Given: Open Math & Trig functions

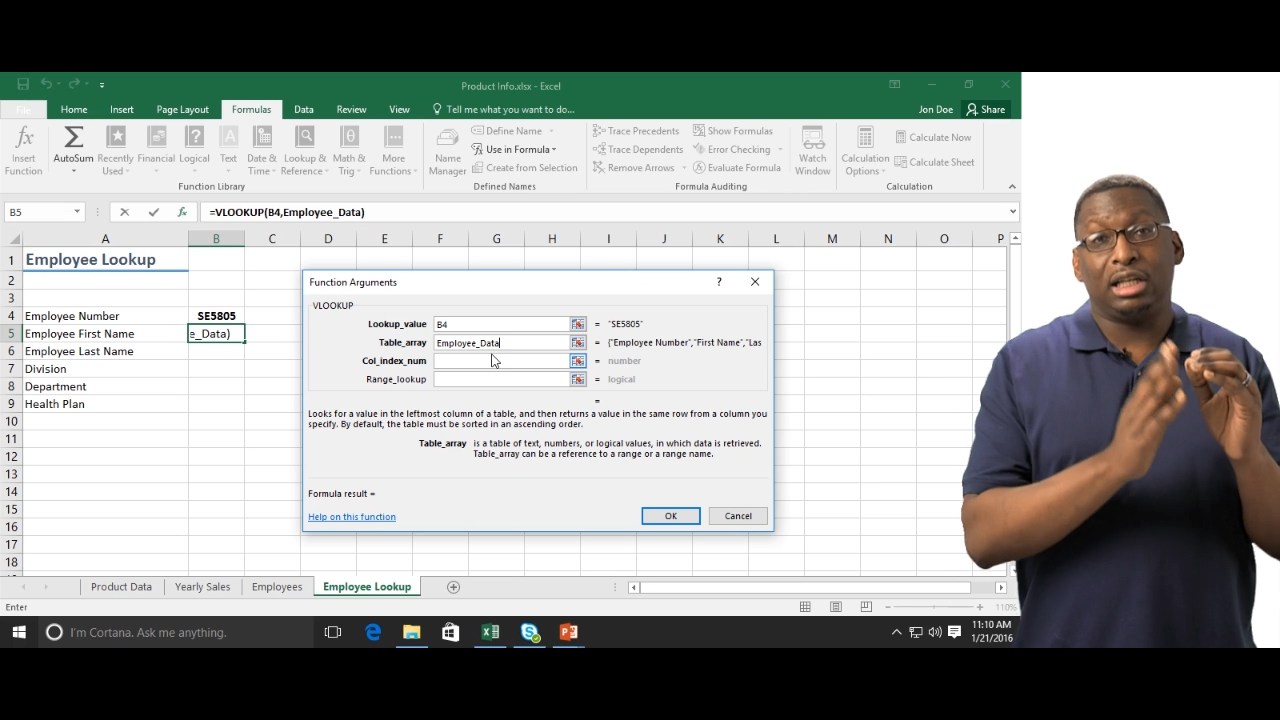Looking at the screenshot, I should 349,150.
